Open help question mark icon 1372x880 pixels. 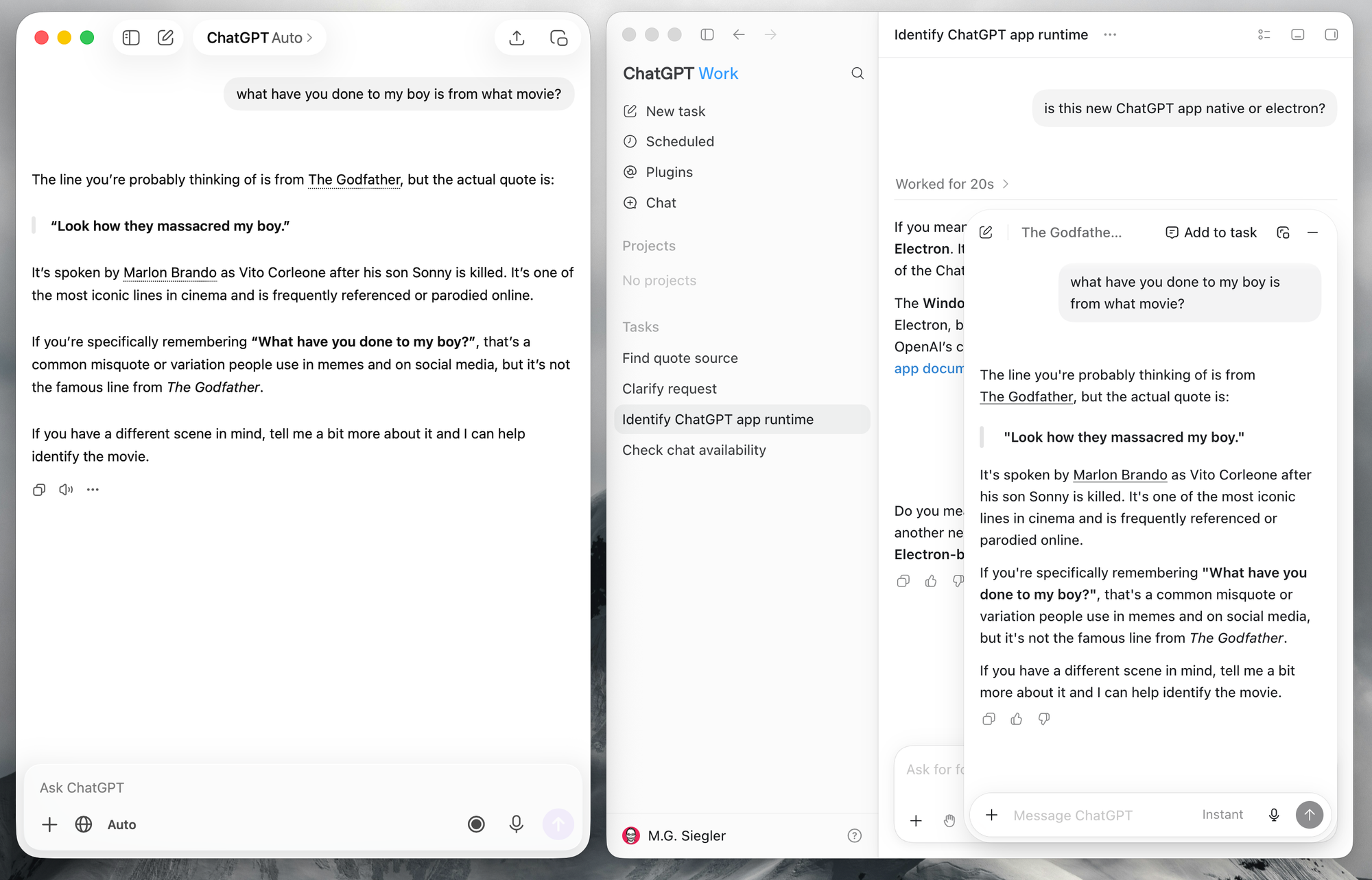coord(854,835)
